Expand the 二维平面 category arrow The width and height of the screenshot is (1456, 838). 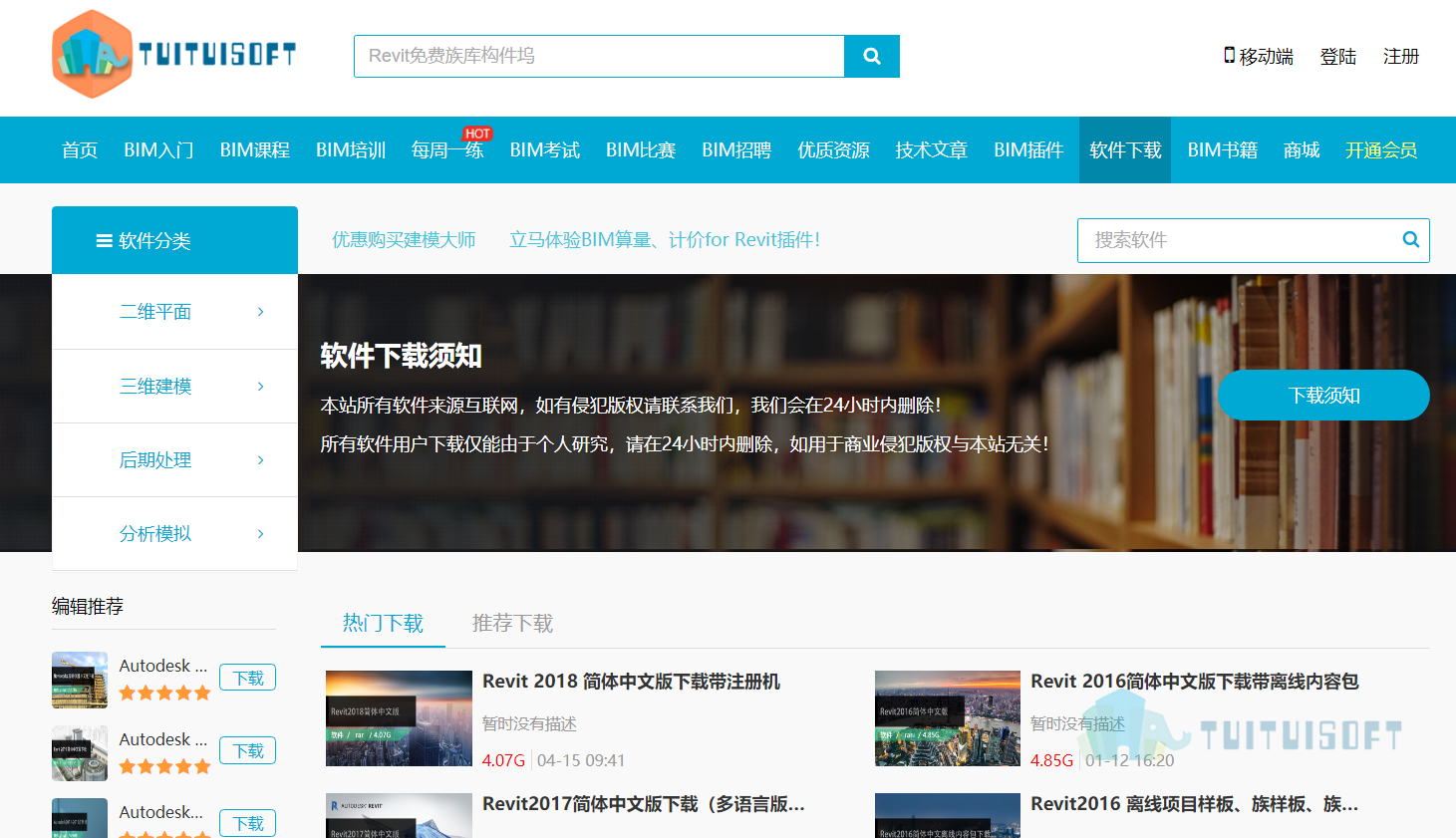[x=261, y=312]
